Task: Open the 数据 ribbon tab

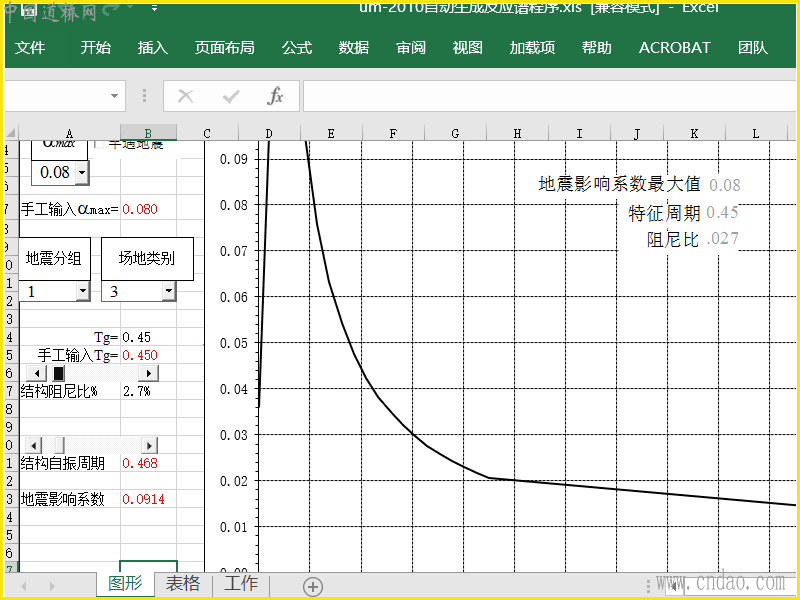Action: [x=354, y=47]
